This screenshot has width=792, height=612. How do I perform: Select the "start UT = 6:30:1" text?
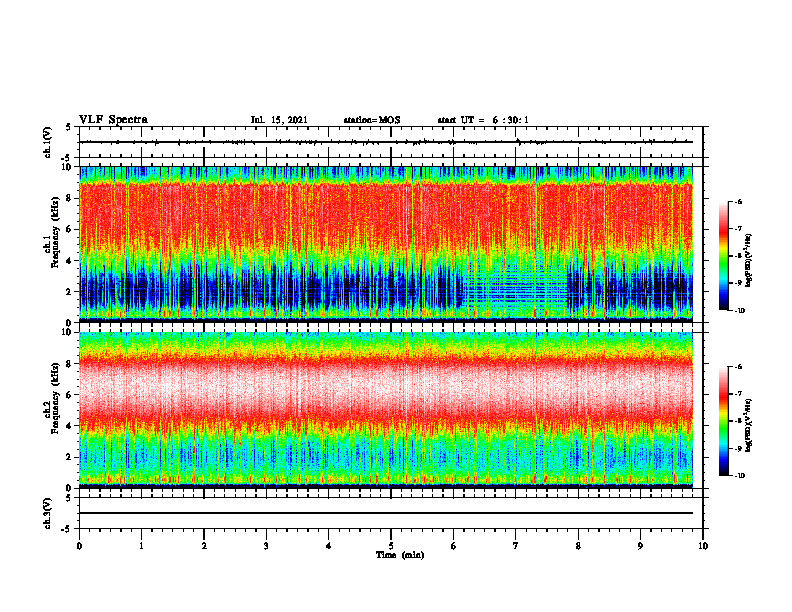tap(483, 120)
